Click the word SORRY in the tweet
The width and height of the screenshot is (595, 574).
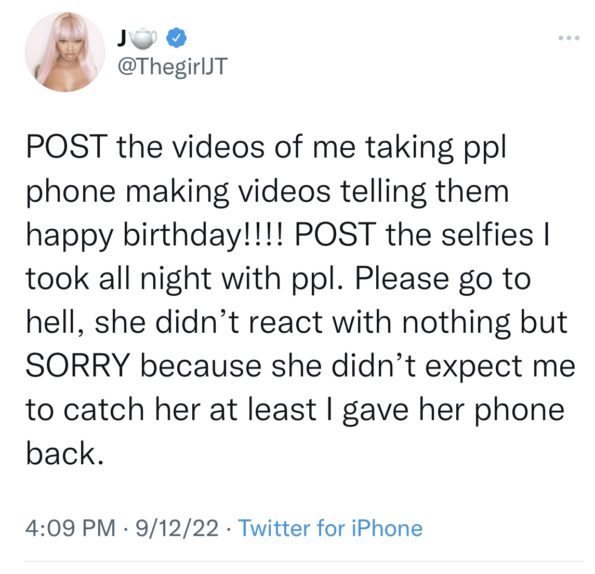pos(78,366)
